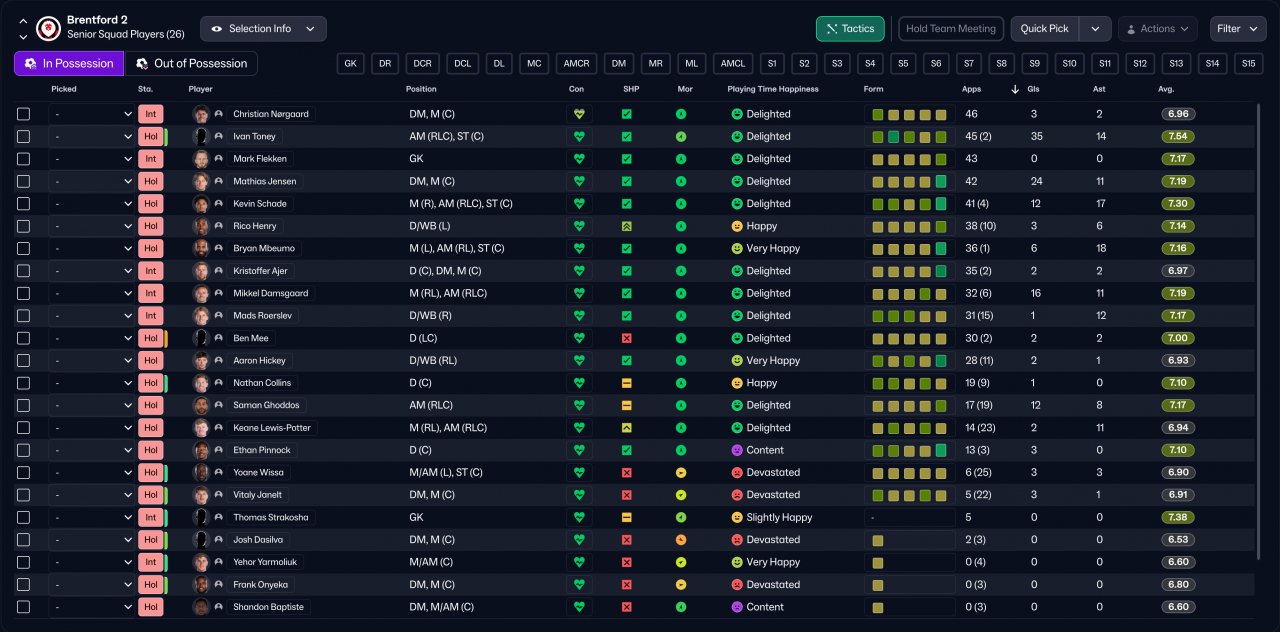Viewport: 1280px width, 632px height.
Task: Tick the checkbox for Christian Nørgaard
Action: click(24, 114)
